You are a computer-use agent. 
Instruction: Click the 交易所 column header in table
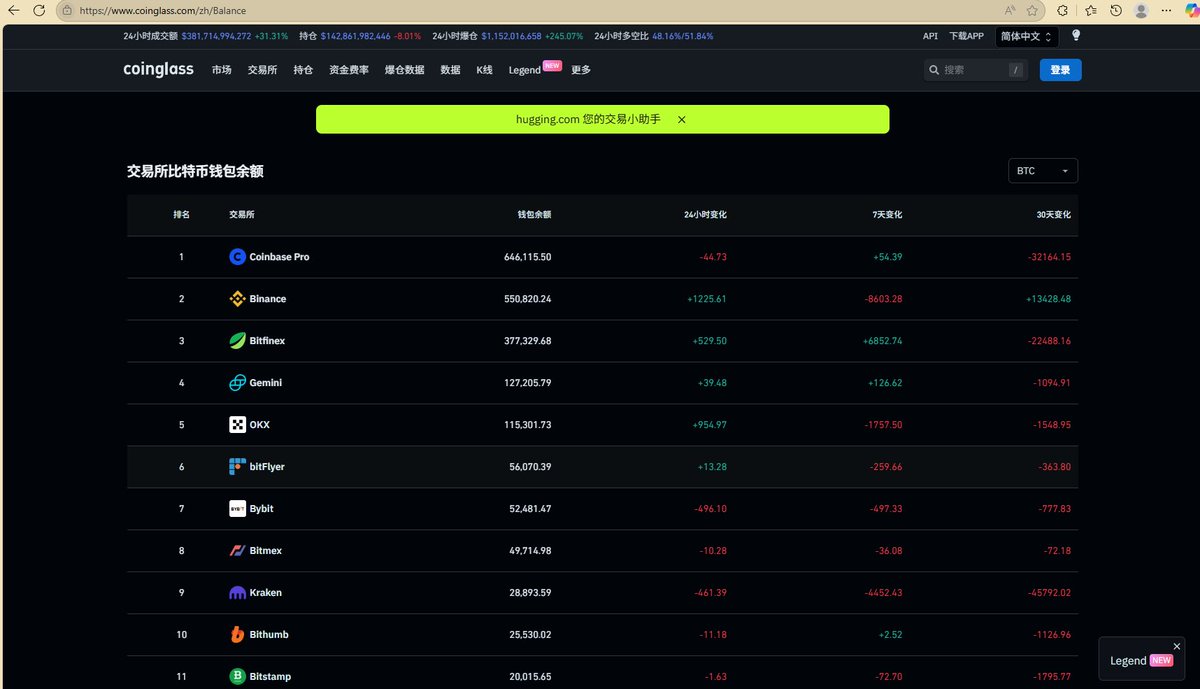click(x=242, y=215)
